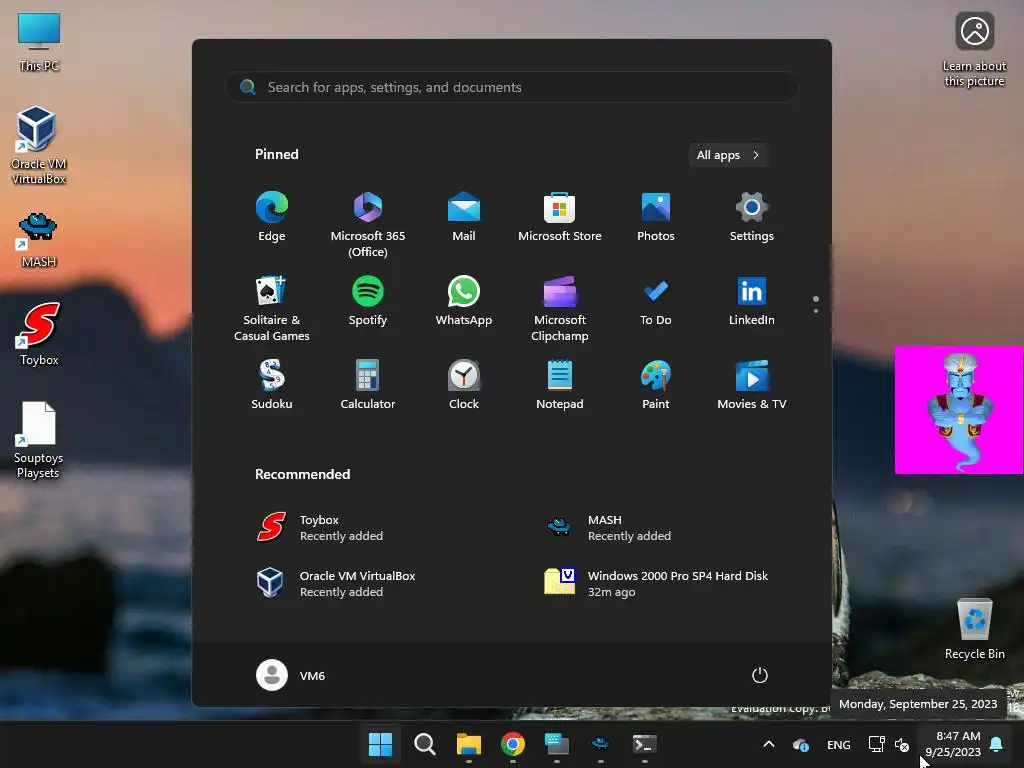Open taskbar Search
Viewport: 1024px width, 768px height.
point(424,744)
